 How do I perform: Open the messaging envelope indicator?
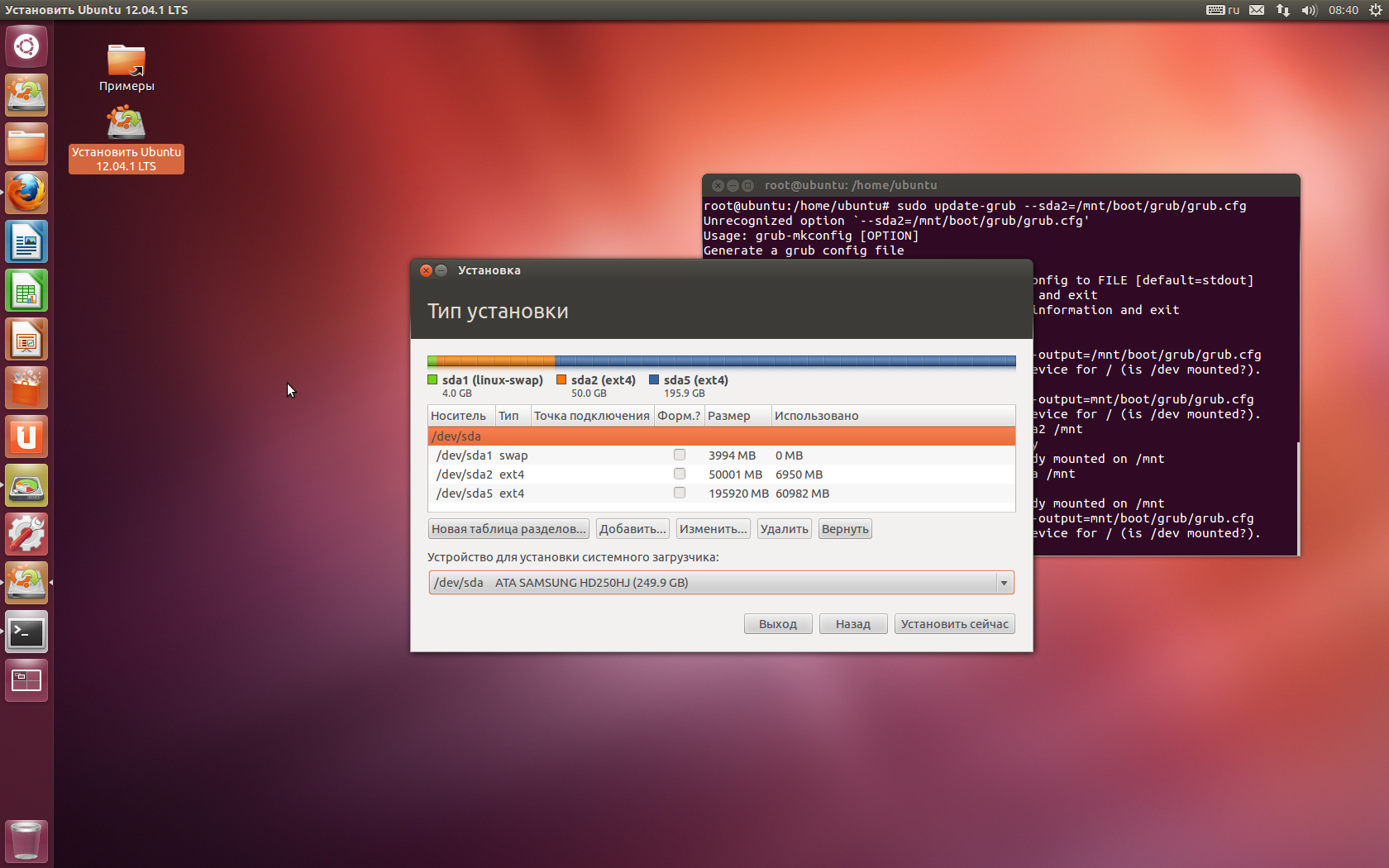pyautogui.click(x=1257, y=10)
